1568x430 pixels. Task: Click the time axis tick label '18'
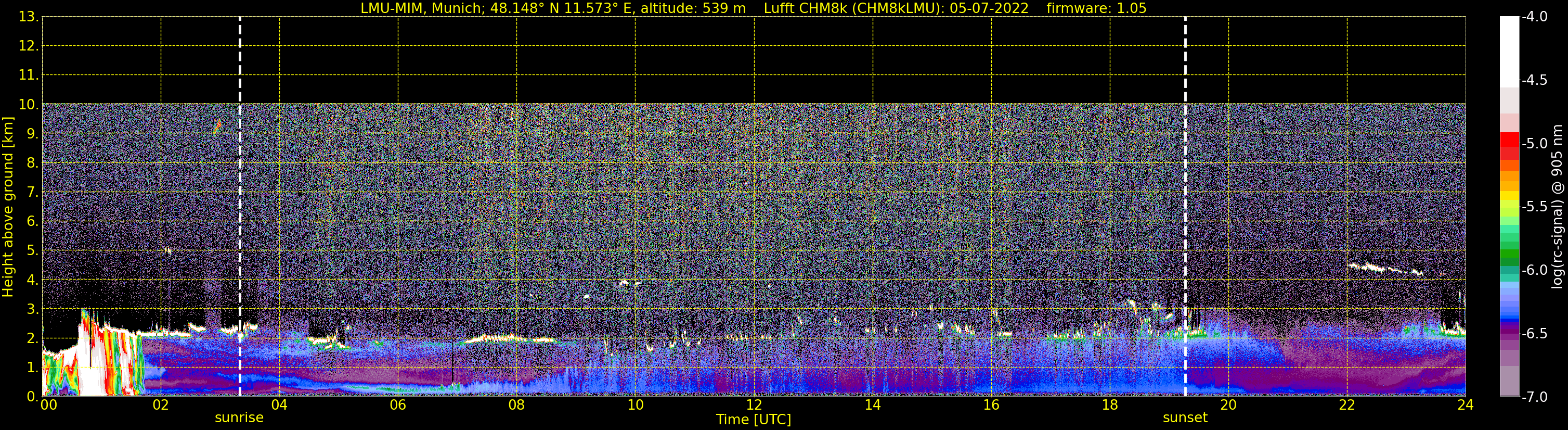point(1110,405)
